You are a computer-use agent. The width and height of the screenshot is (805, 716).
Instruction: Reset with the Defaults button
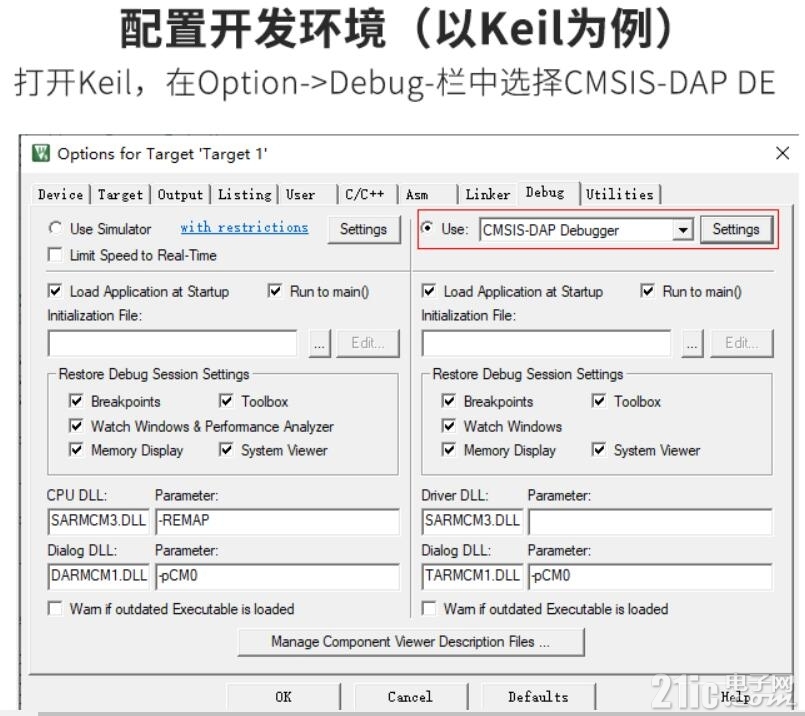[x=538, y=697]
